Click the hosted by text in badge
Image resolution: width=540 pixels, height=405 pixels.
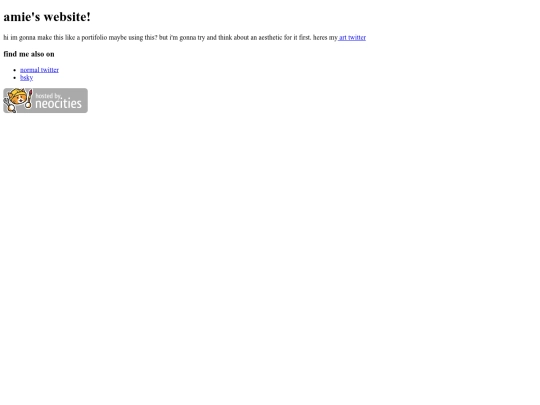click(x=48, y=96)
